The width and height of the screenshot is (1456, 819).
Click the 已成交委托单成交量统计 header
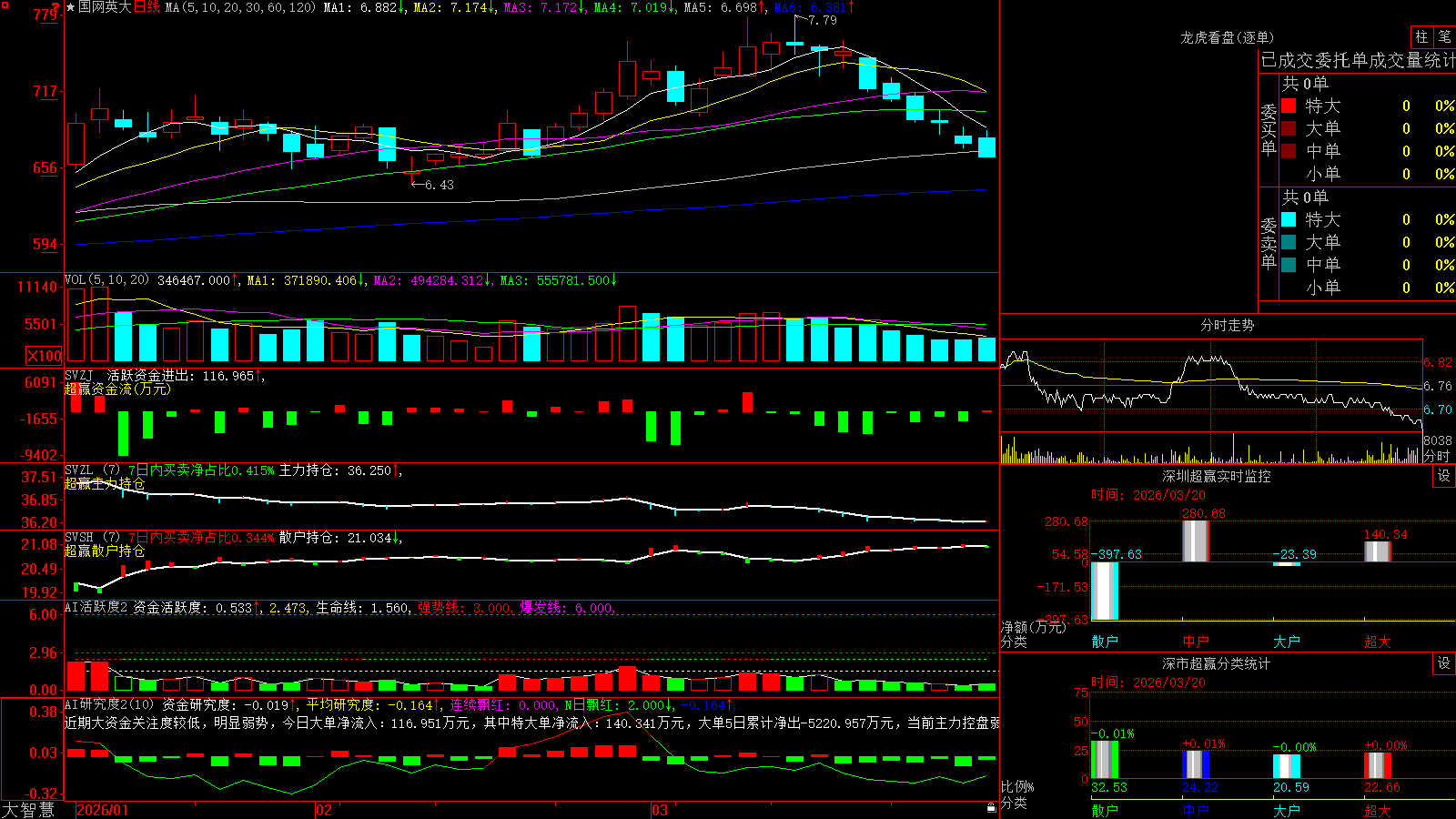(1358, 60)
